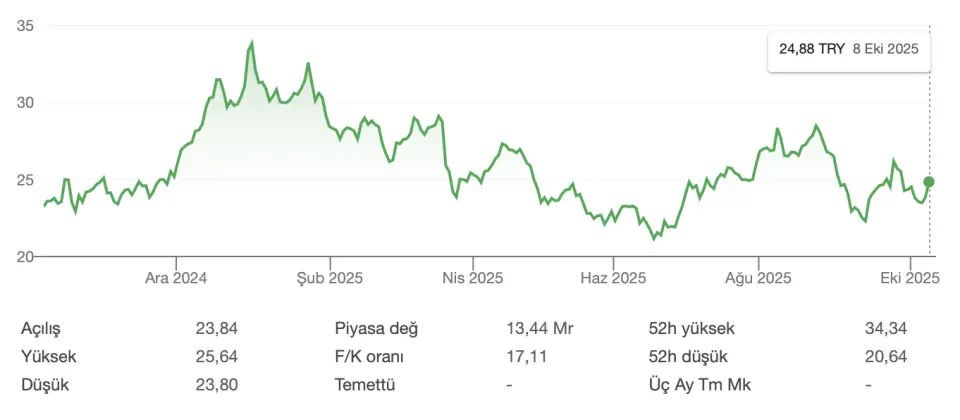Select the F/K oranı value 17,11
The image size is (960, 420).
pos(527,356)
